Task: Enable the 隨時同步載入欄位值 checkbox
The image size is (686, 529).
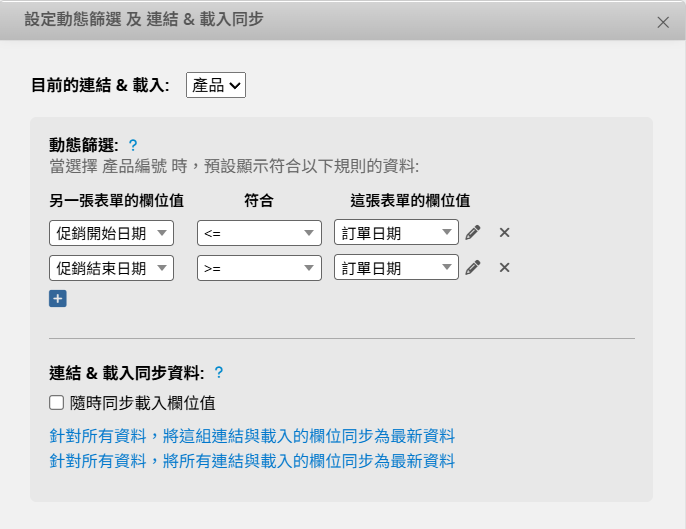Action: pos(57,403)
